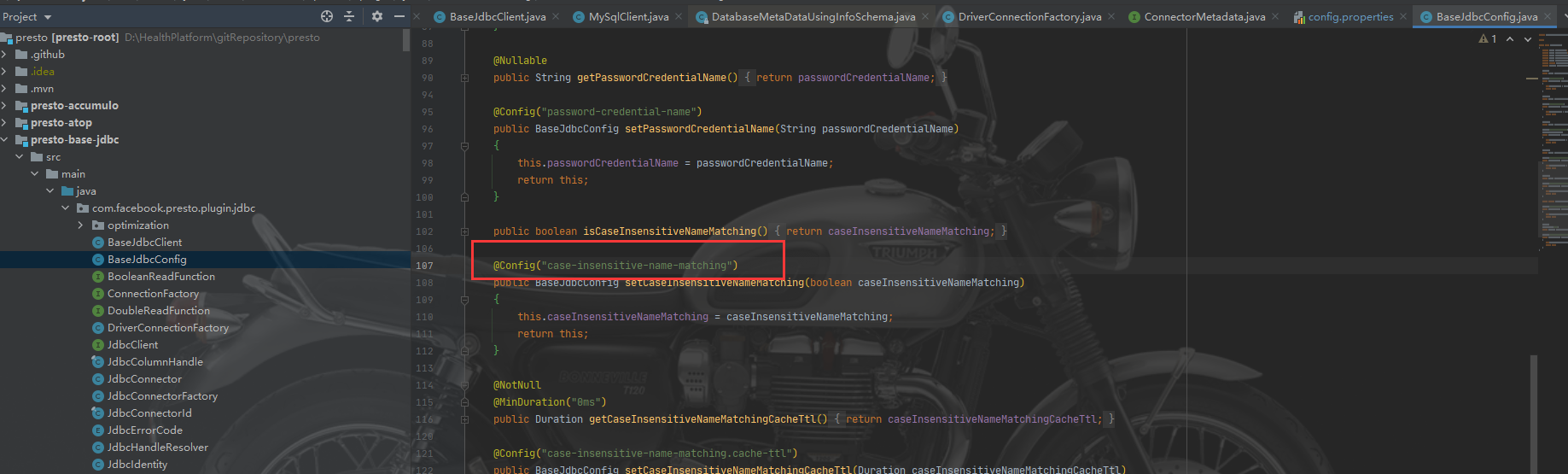This screenshot has height=474, width=1568.
Task: Collapse code block at line 97
Action: (465, 146)
